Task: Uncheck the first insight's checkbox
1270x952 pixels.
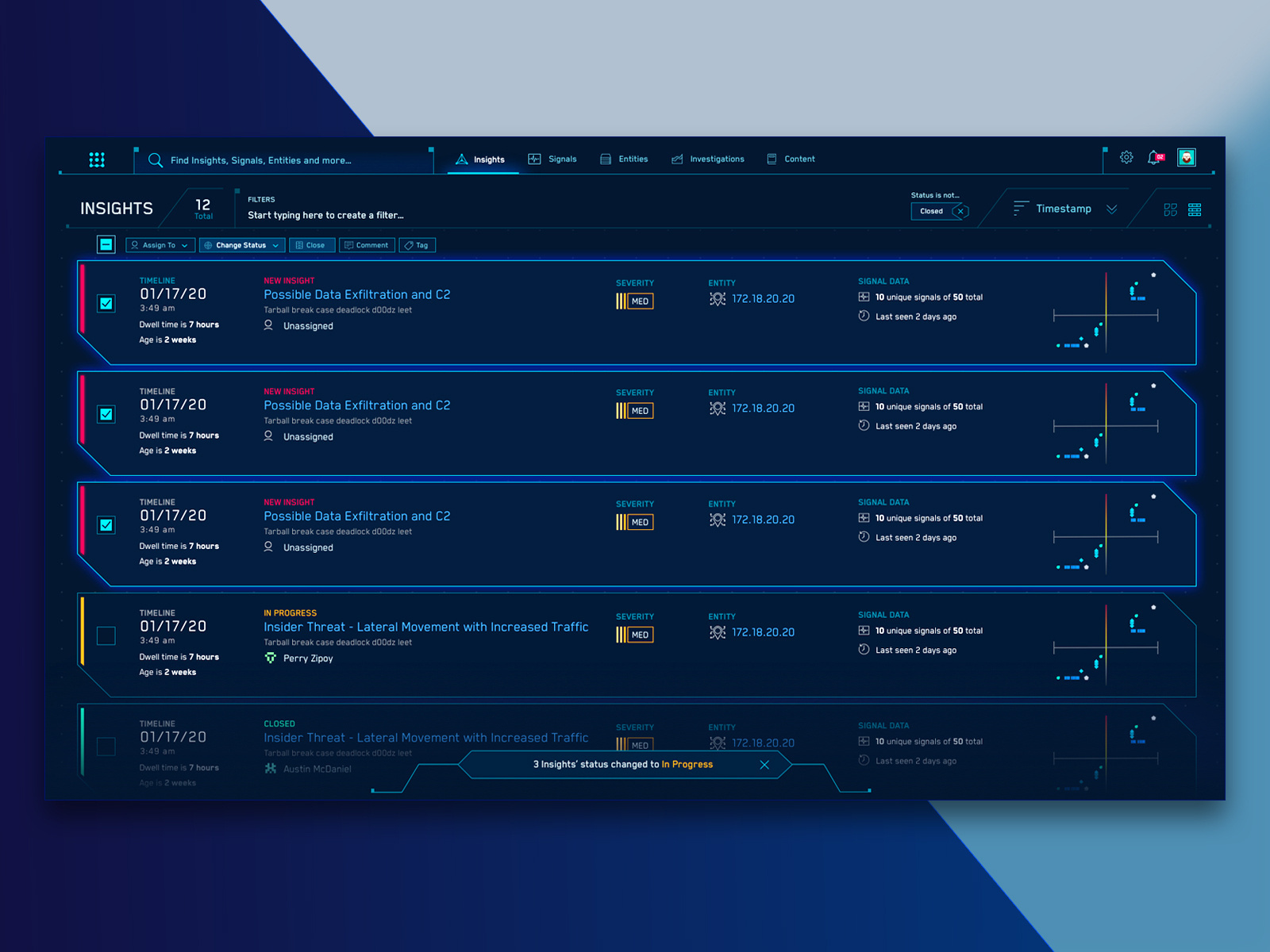Action: (x=106, y=303)
